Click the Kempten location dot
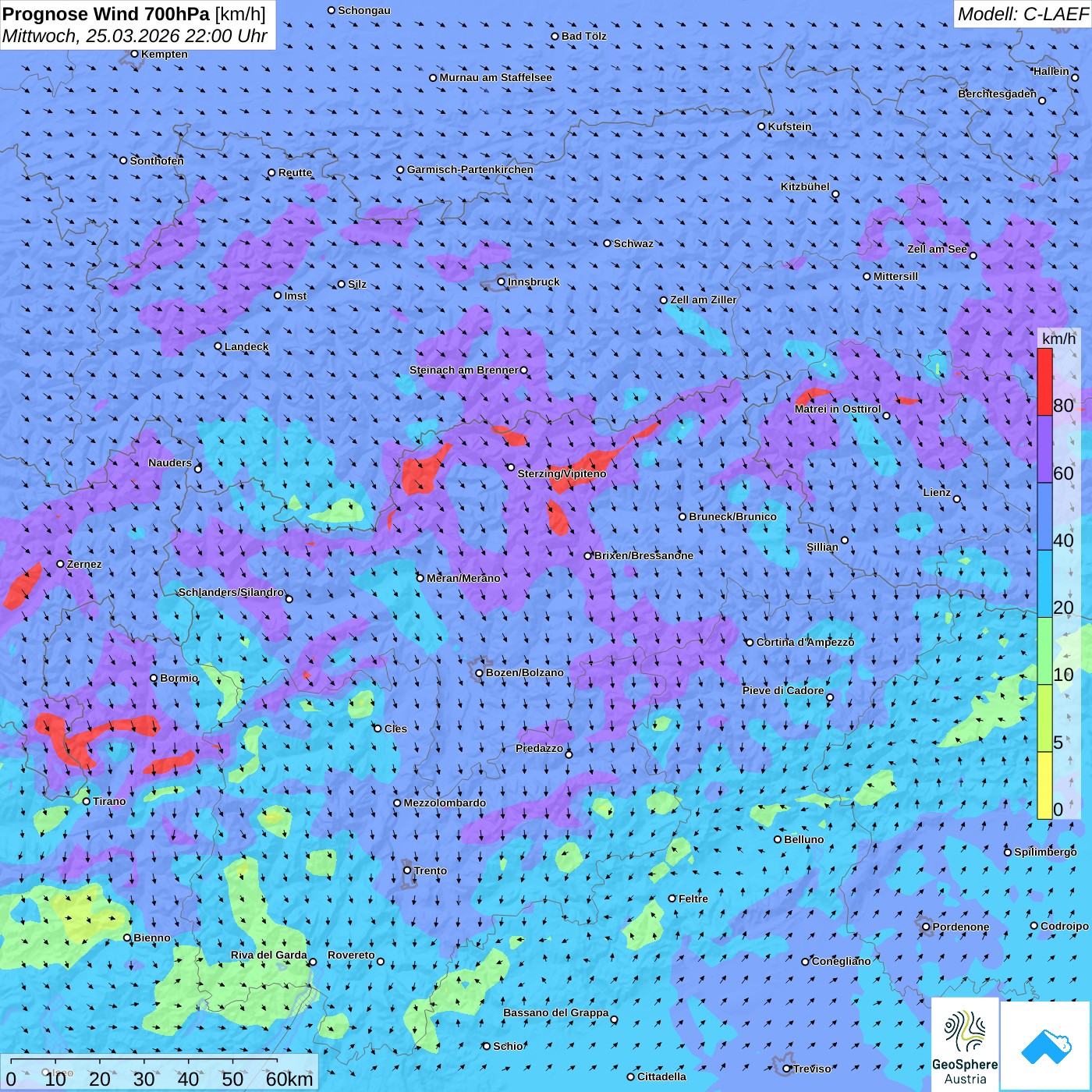1092x1092 pixels. click(134, 54)
